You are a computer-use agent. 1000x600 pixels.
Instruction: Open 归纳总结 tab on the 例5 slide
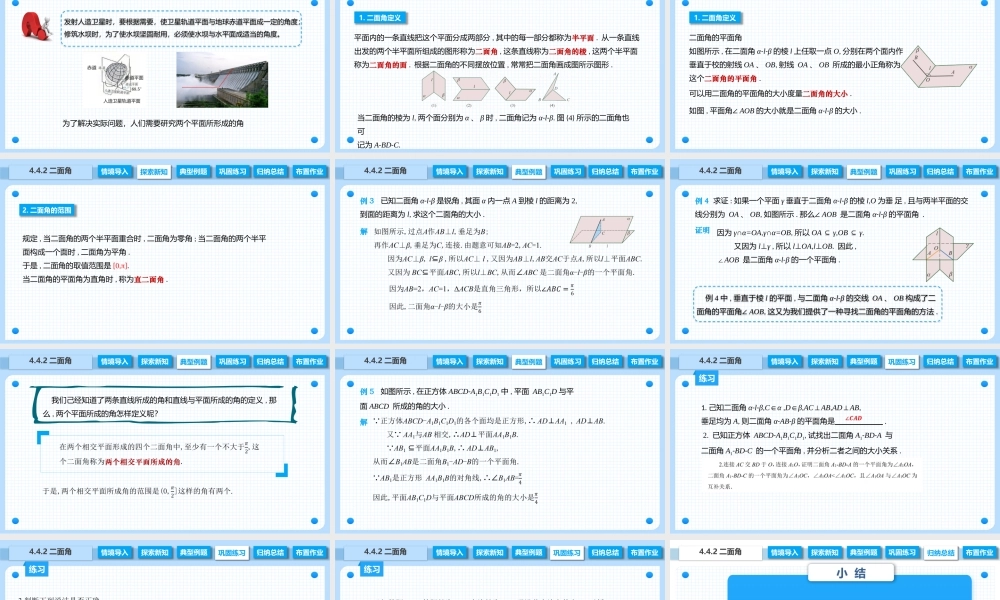coord(606,362)
